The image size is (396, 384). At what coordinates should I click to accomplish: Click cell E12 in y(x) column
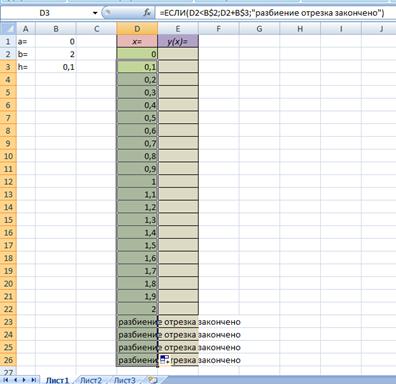pos(178,182)
